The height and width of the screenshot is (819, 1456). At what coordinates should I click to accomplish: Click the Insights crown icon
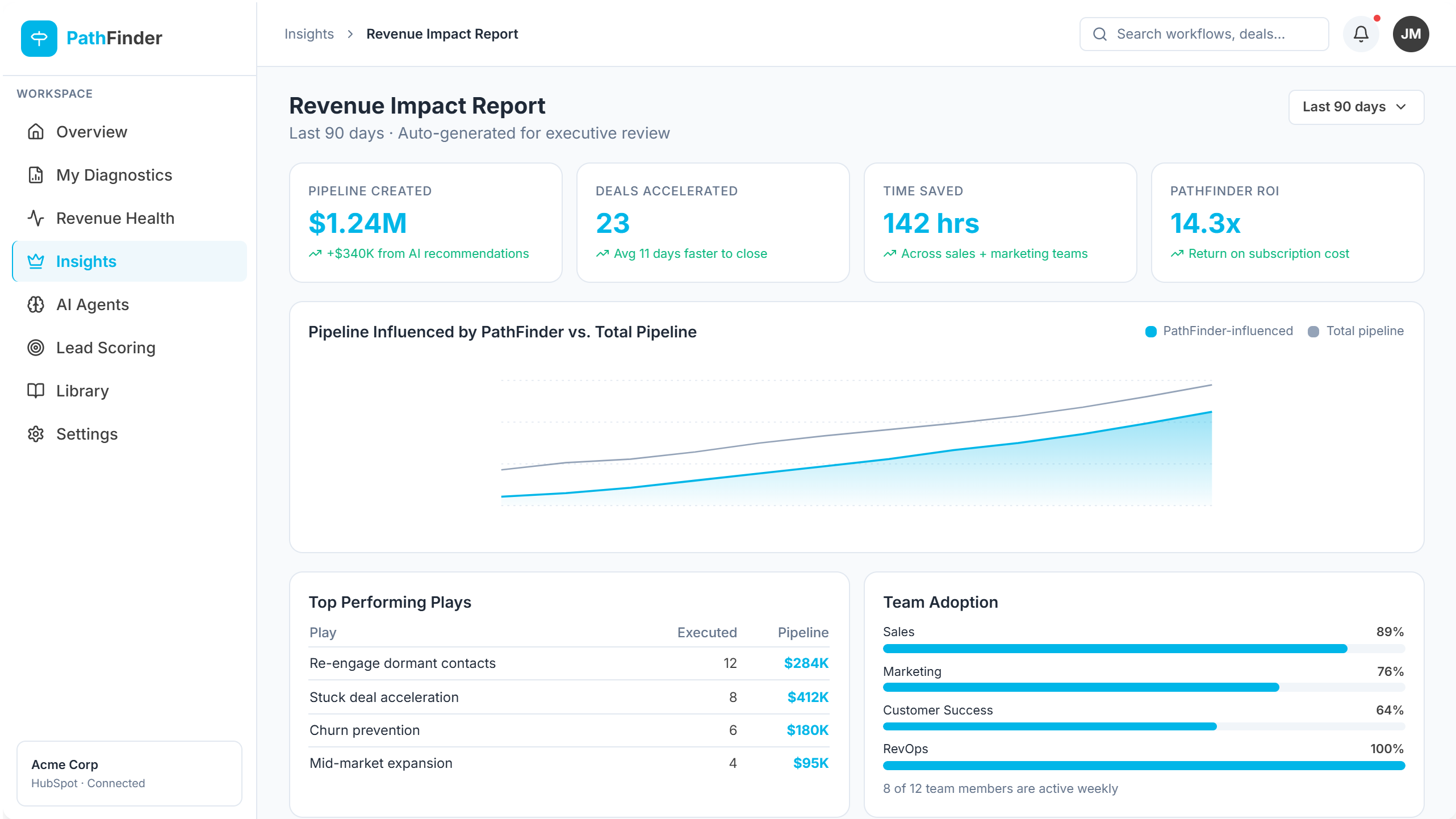[36, 261]
